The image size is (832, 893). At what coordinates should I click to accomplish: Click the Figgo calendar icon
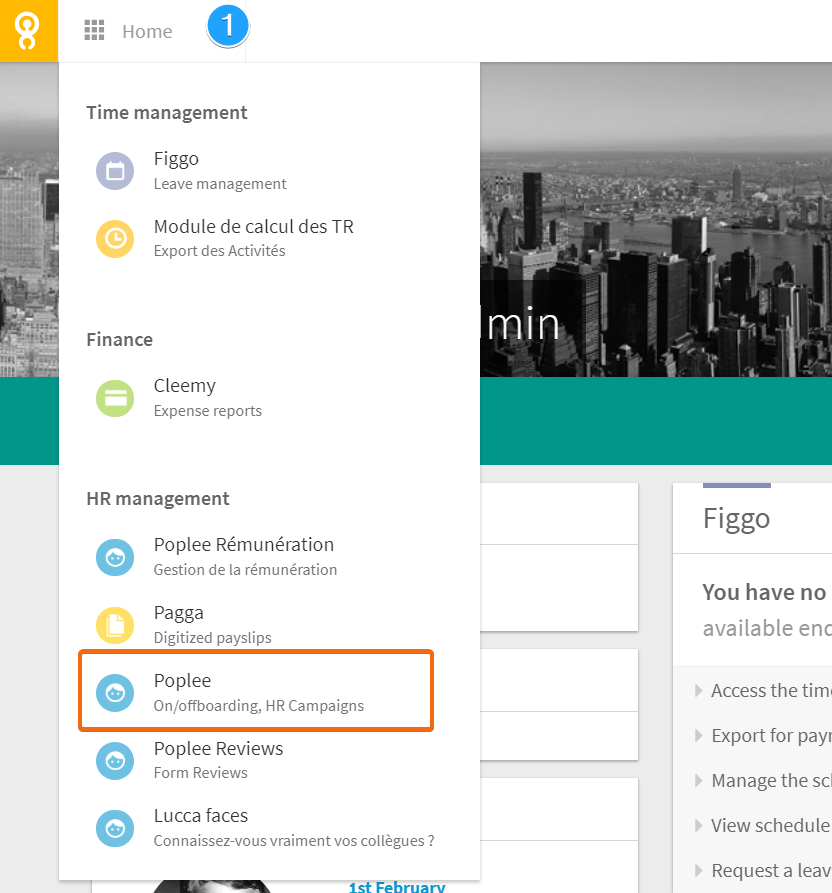pyautogui.click(x=115, y=171)
